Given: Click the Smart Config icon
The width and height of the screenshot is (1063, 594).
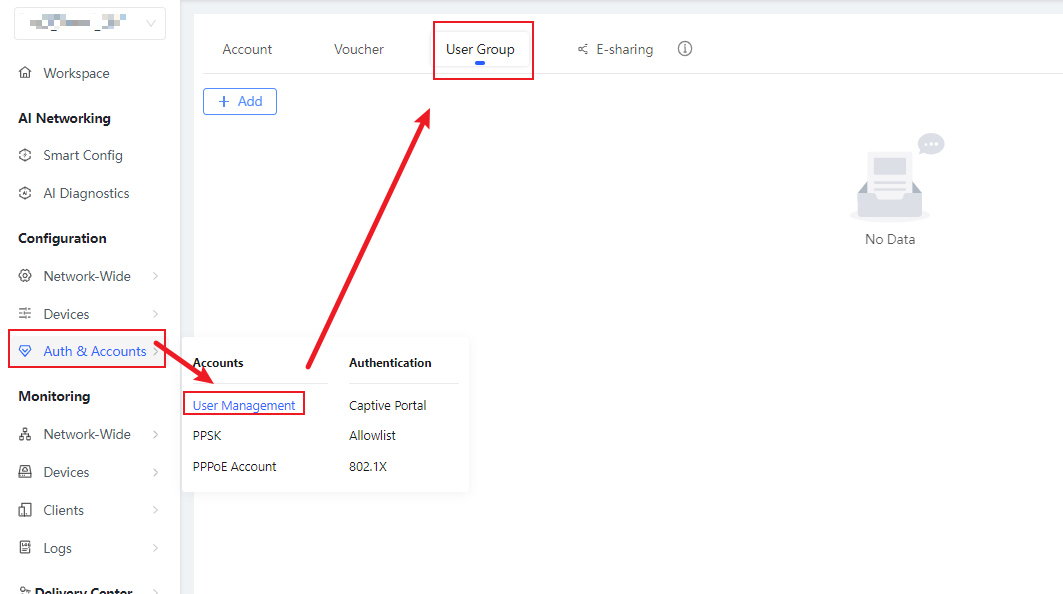Looking at the screenshot, I should tap(25, 155).
